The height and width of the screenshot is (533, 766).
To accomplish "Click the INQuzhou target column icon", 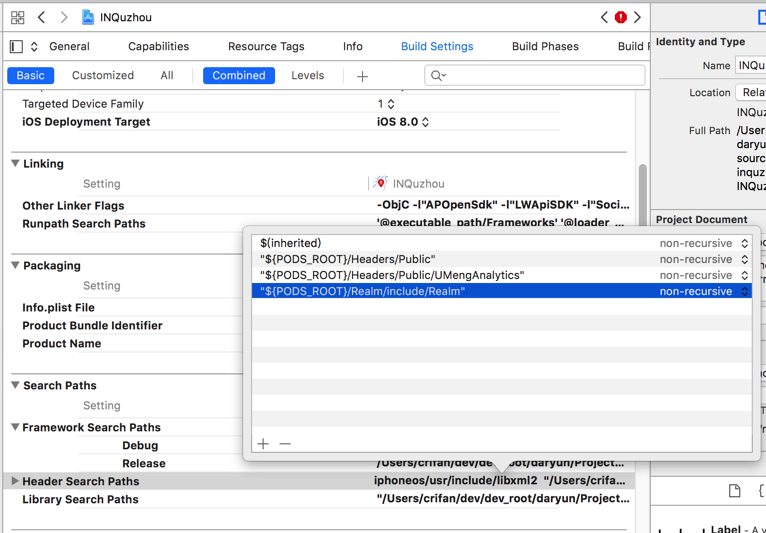I will click(381, 184).
